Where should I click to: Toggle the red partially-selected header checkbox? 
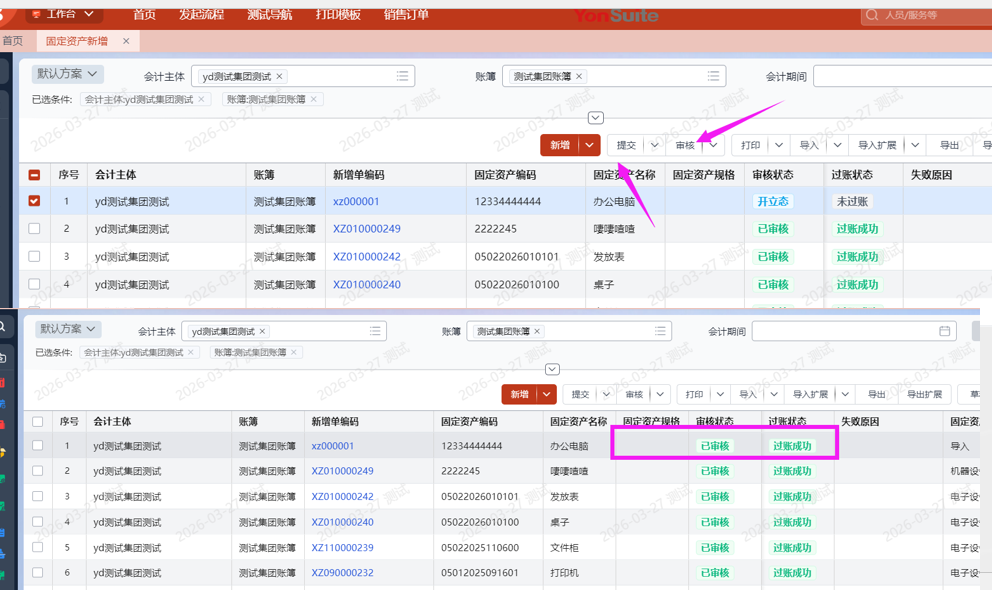point(34,174)
